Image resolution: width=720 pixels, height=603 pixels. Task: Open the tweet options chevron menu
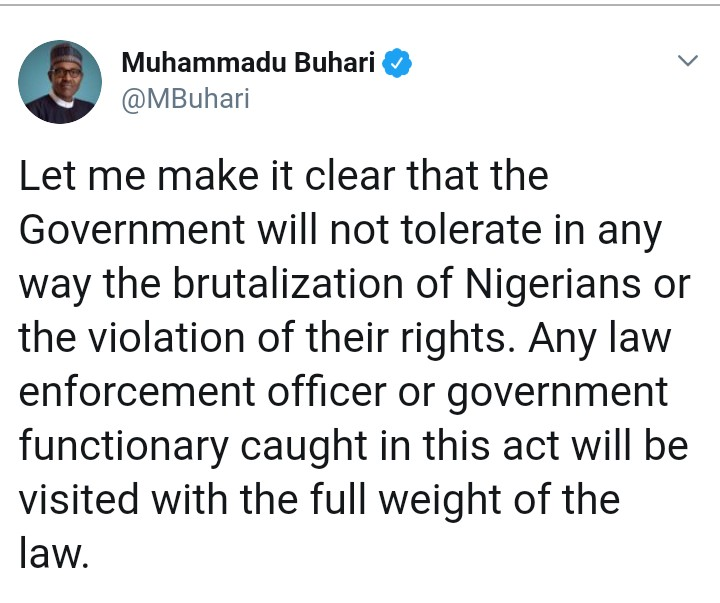click(687, 62)
